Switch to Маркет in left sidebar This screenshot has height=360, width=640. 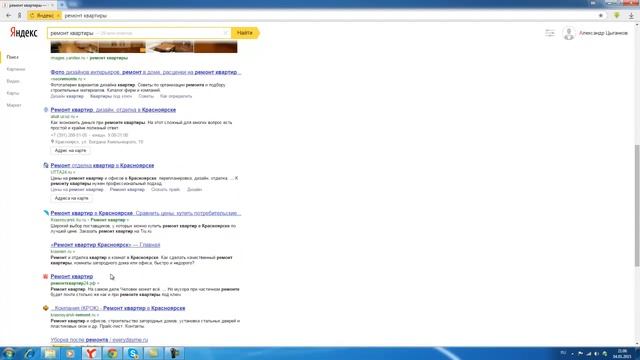tap(14, 105)
